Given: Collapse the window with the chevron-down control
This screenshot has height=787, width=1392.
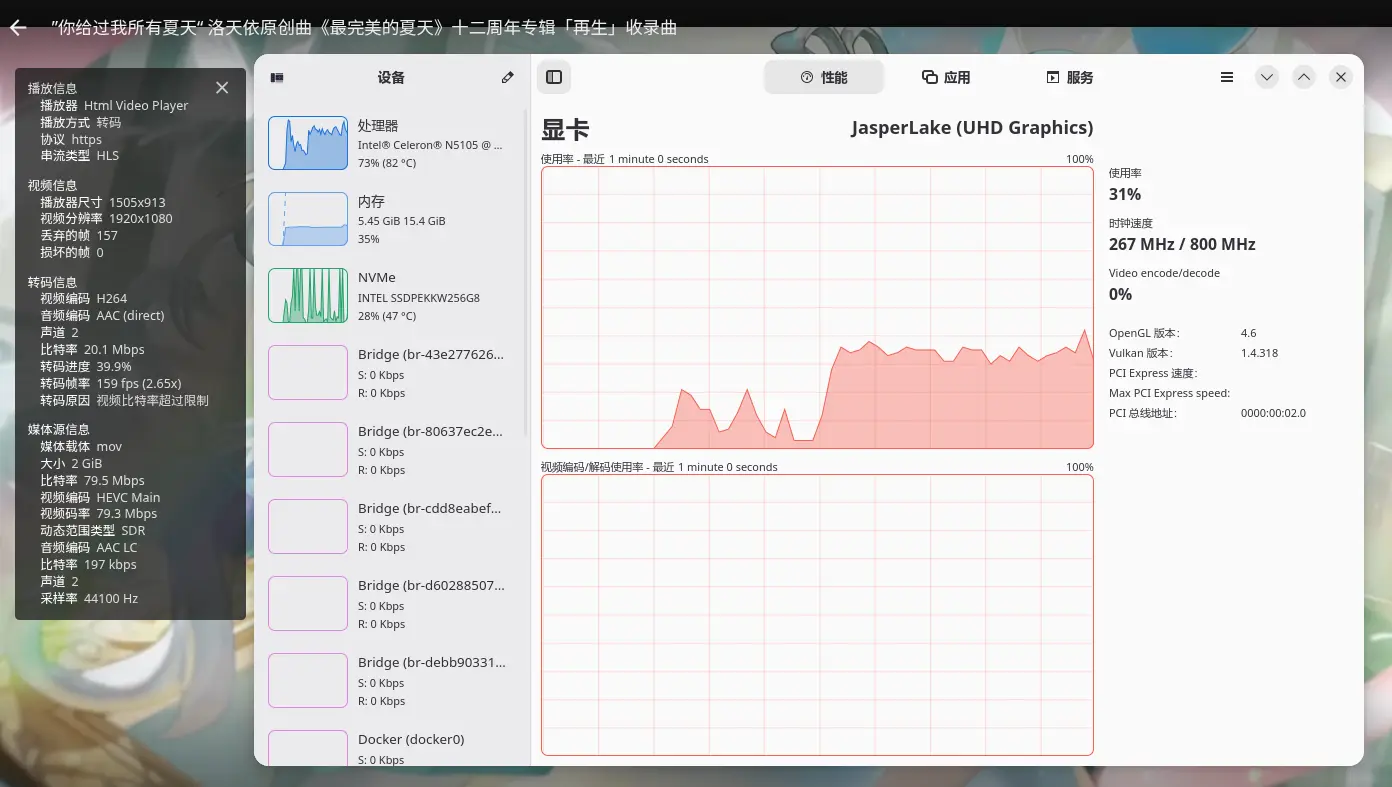Looking at the screenshot, I should [1266, 76].
